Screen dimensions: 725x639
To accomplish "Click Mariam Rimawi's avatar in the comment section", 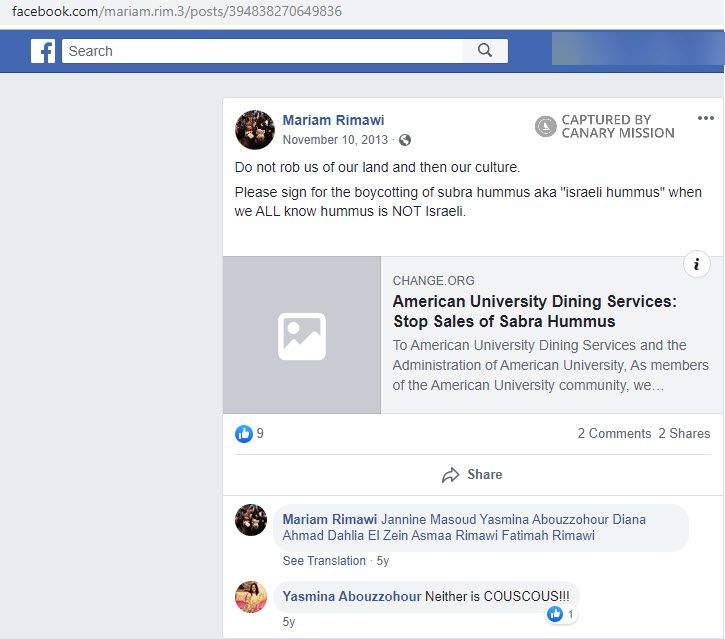I will click(251, 521).
